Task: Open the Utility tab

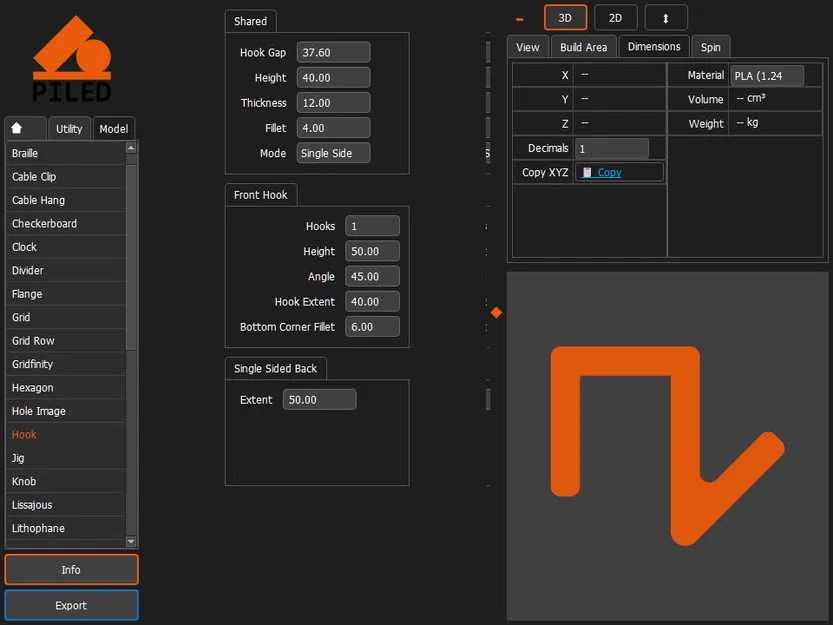Action: pyautogui.click(x=69, y=129)
